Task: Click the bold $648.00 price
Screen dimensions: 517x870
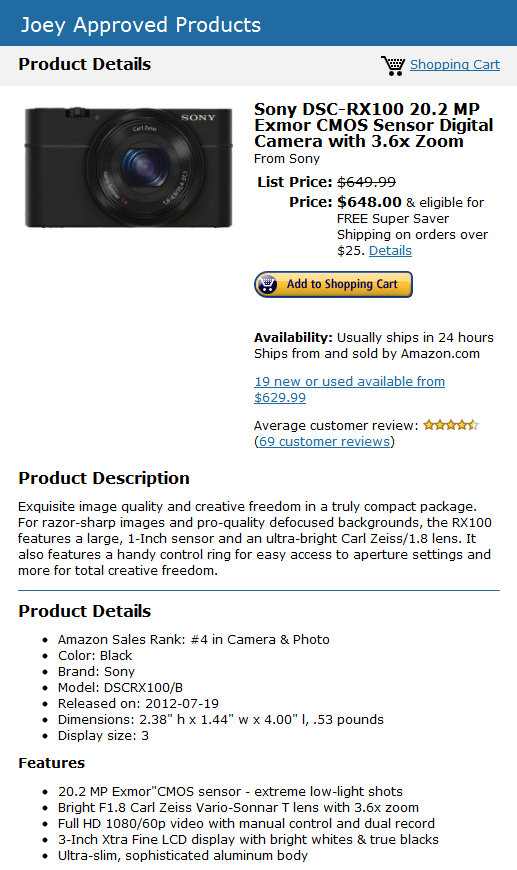Action: click(369, 202)
